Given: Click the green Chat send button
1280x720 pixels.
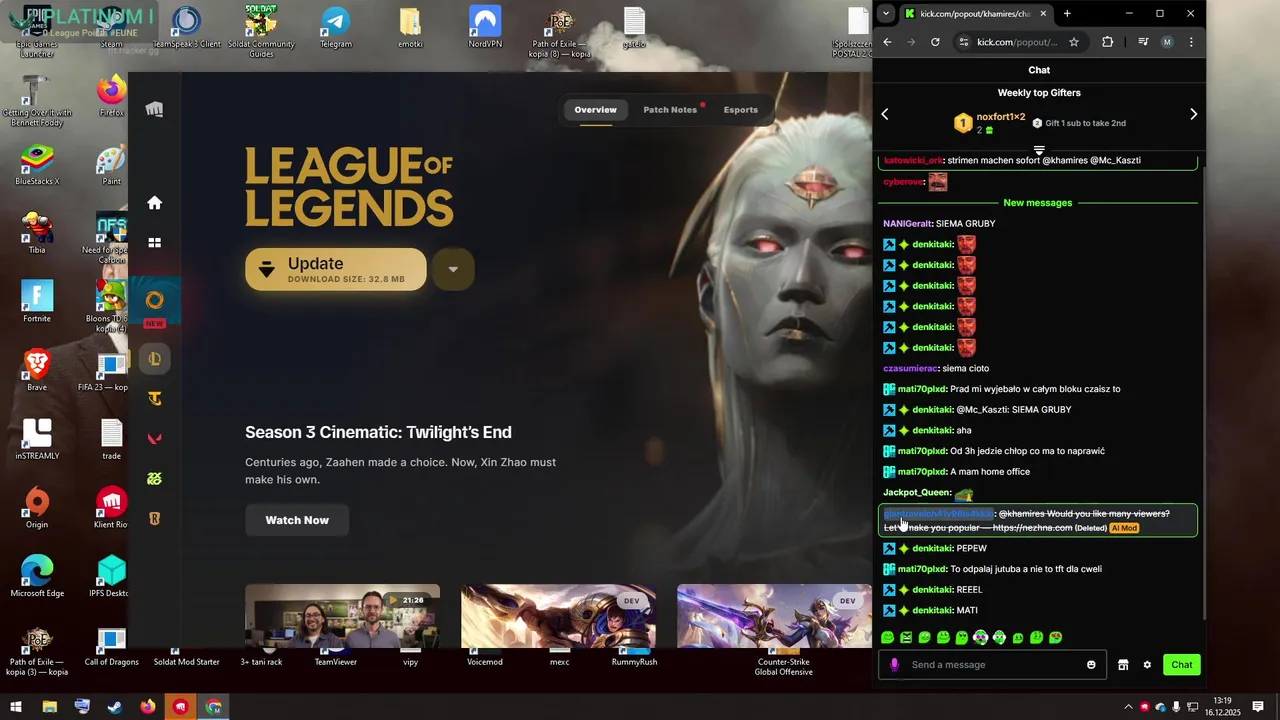Looking at the screenshot, I should coord(1182,665).
